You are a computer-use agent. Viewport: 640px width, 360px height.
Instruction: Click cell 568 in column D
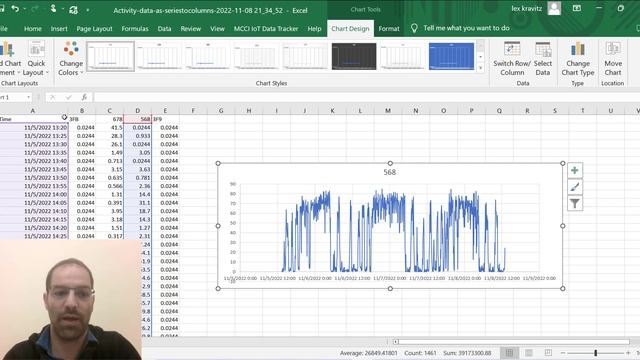point(138,119)
